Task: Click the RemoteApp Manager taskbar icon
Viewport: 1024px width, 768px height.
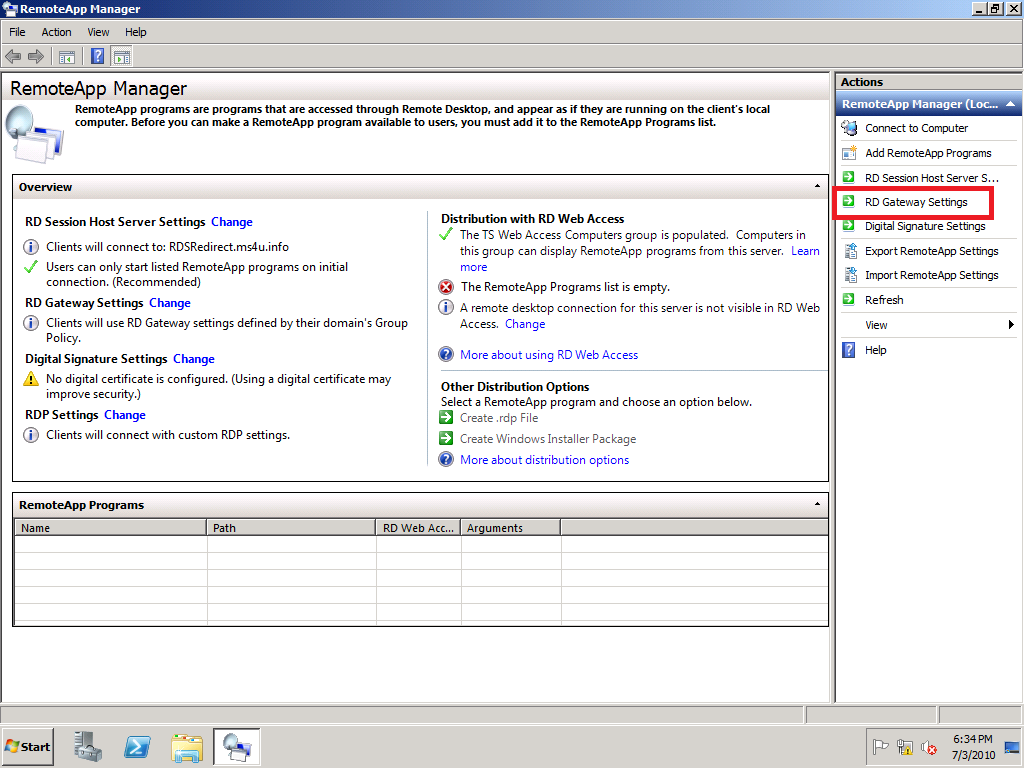Action: pyautogui.click(x=236, y=746)
